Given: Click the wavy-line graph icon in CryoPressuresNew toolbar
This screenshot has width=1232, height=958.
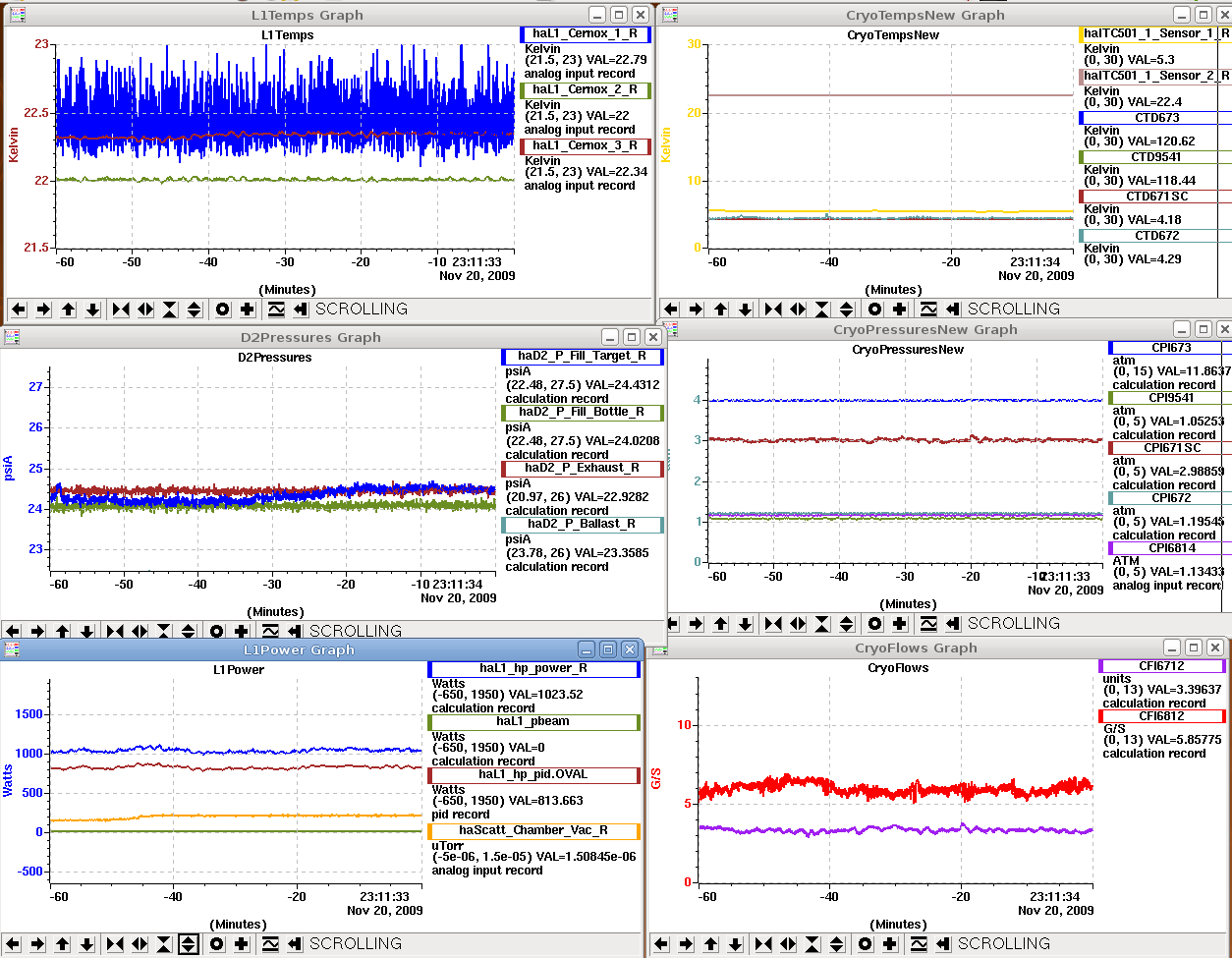Looking at the screenshot, I should pyautogui.click(x=928, y=623).
